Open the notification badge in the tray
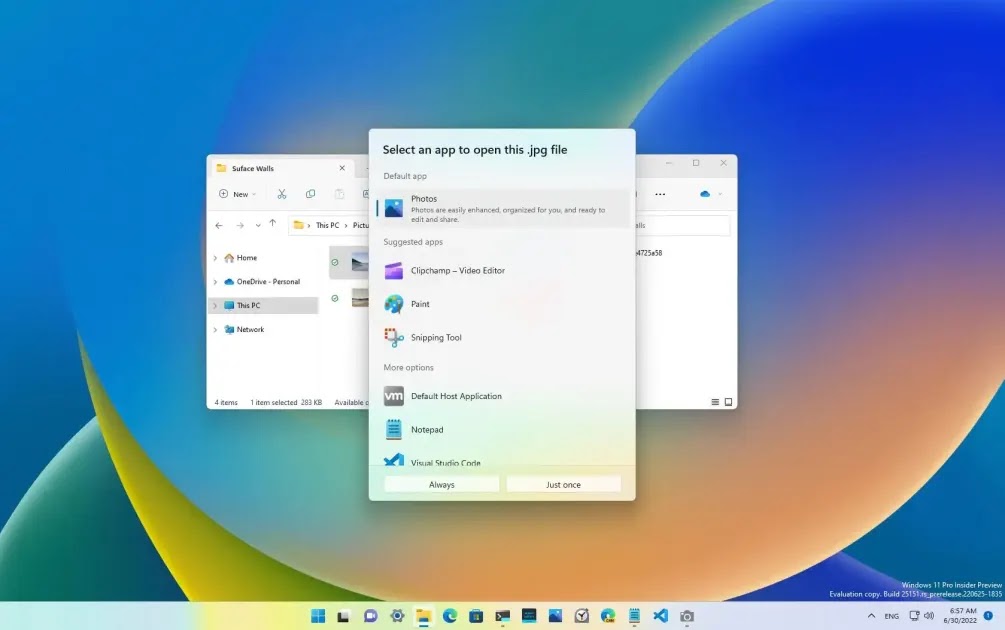Screen dimensions: 1005x630 (988, 615)
